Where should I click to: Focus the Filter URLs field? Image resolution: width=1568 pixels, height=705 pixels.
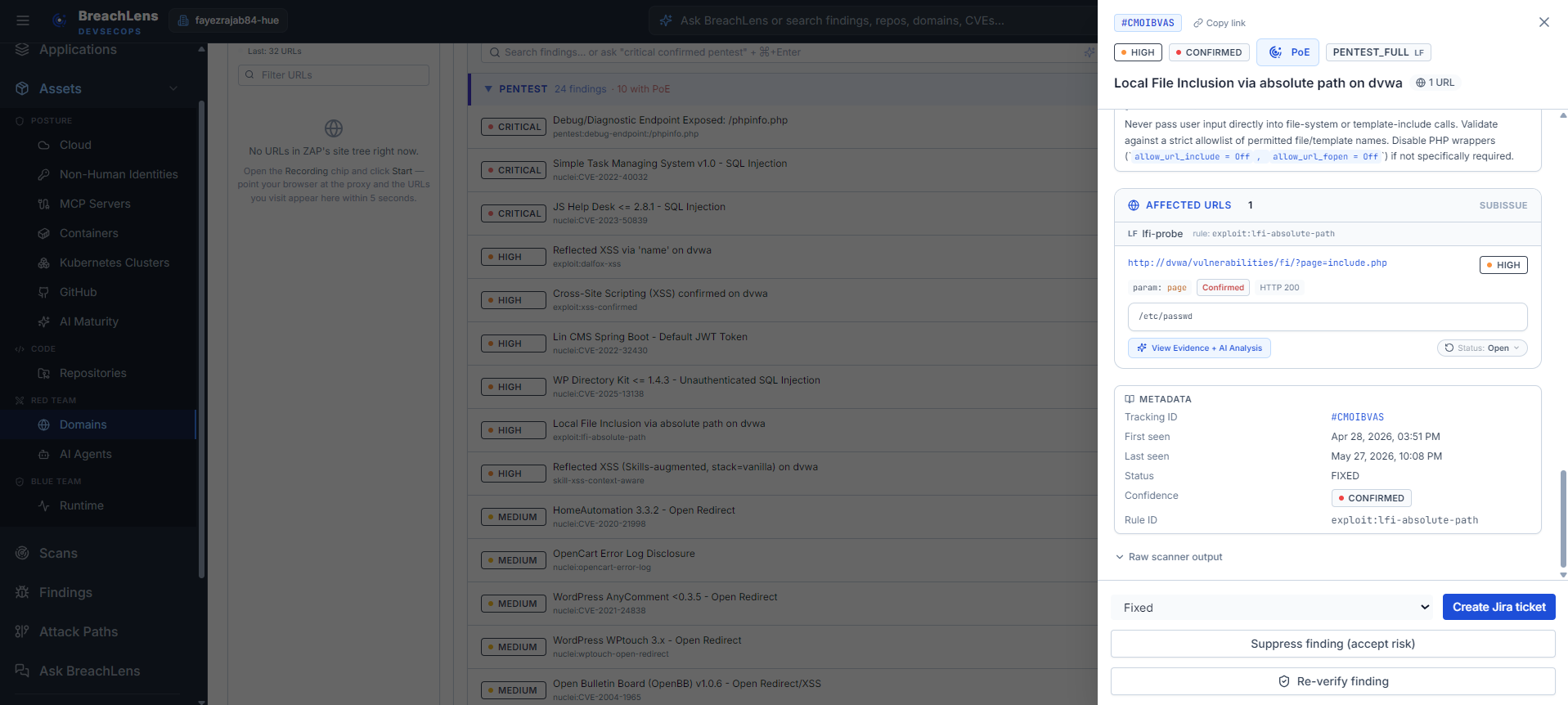[334, 75]
